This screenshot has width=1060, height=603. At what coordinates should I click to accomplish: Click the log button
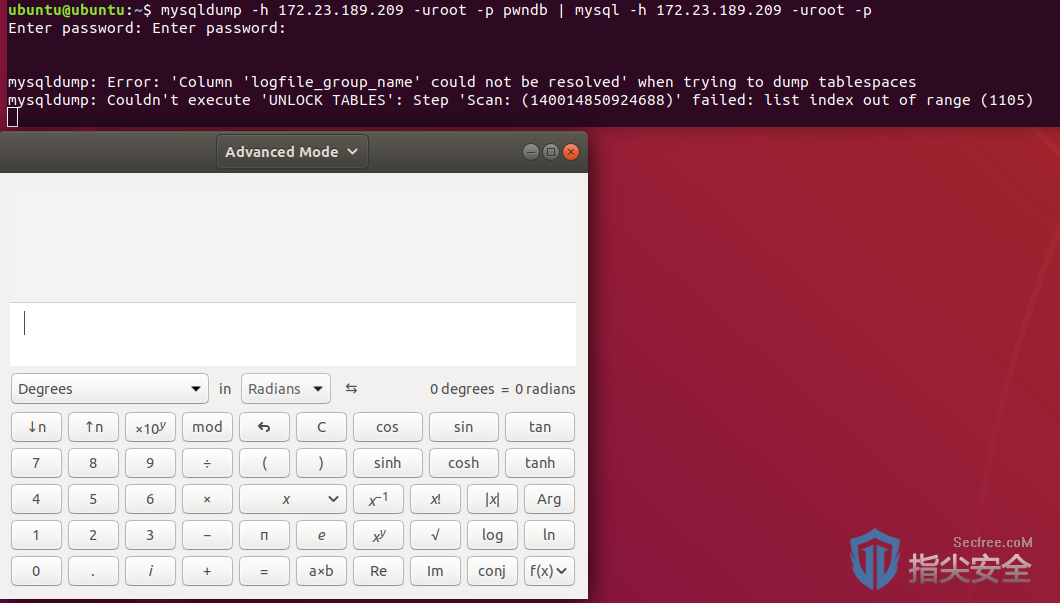492,535
